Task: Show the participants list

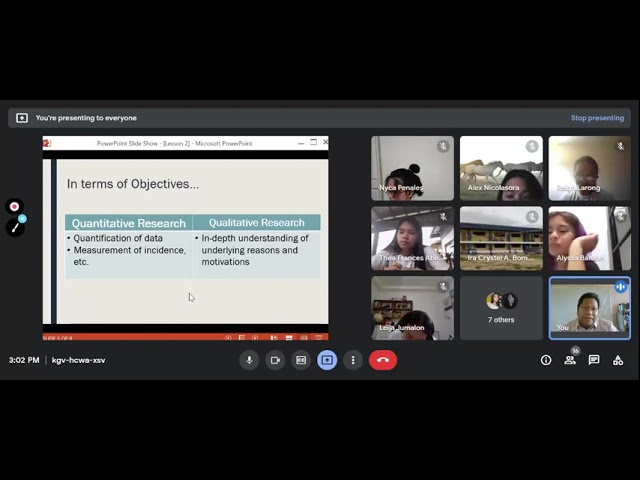Action: pyautogui.click(x=570, y=360)
